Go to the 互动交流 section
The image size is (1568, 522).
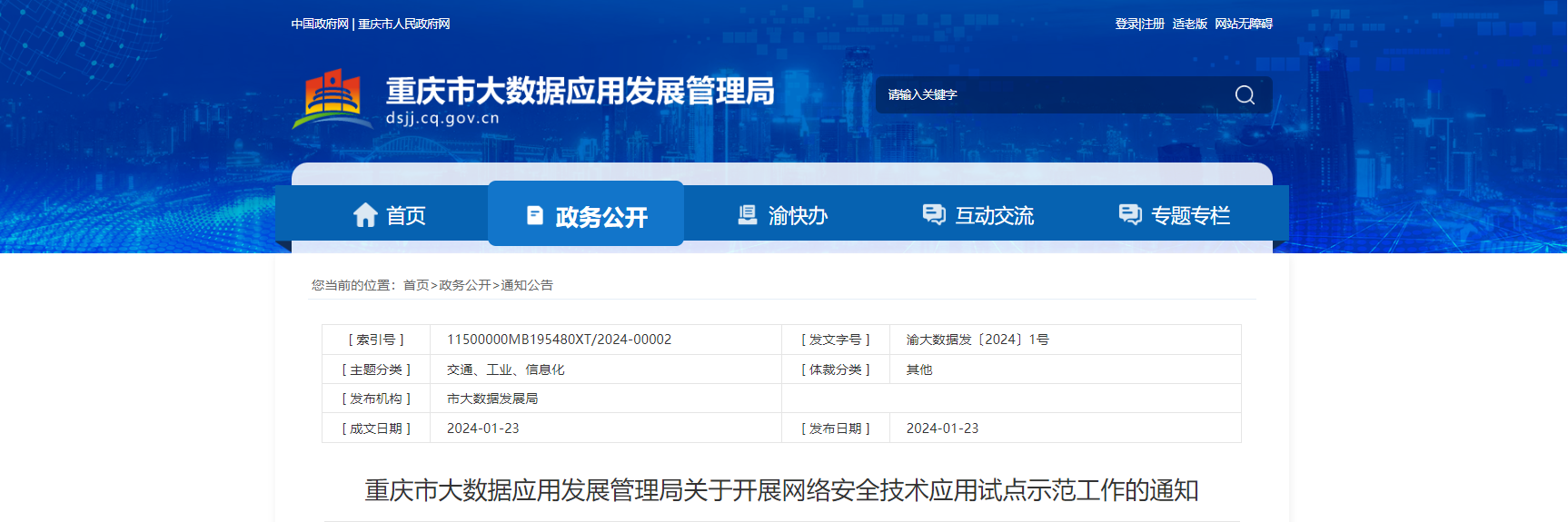(x=995, y=216)
